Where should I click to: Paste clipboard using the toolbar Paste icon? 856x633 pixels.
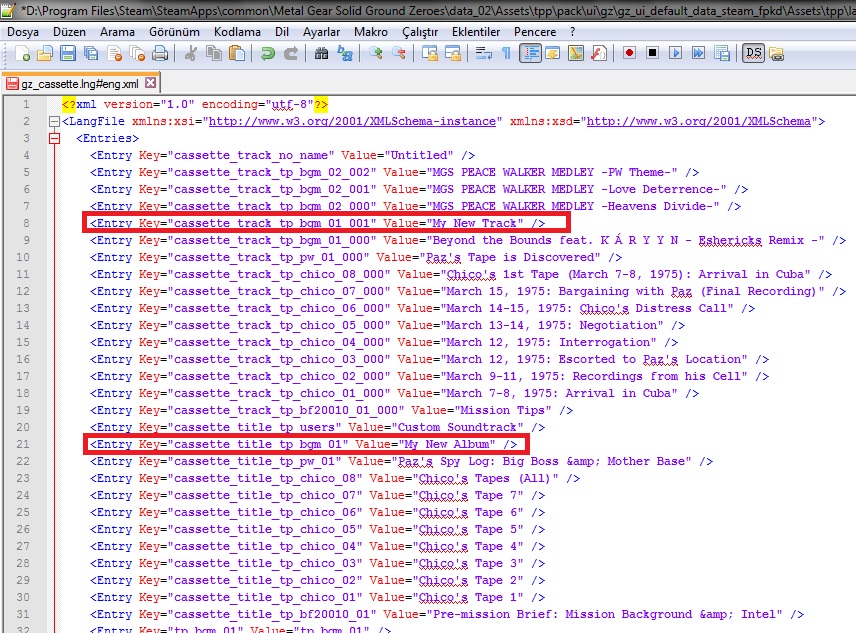coord(236,53)
